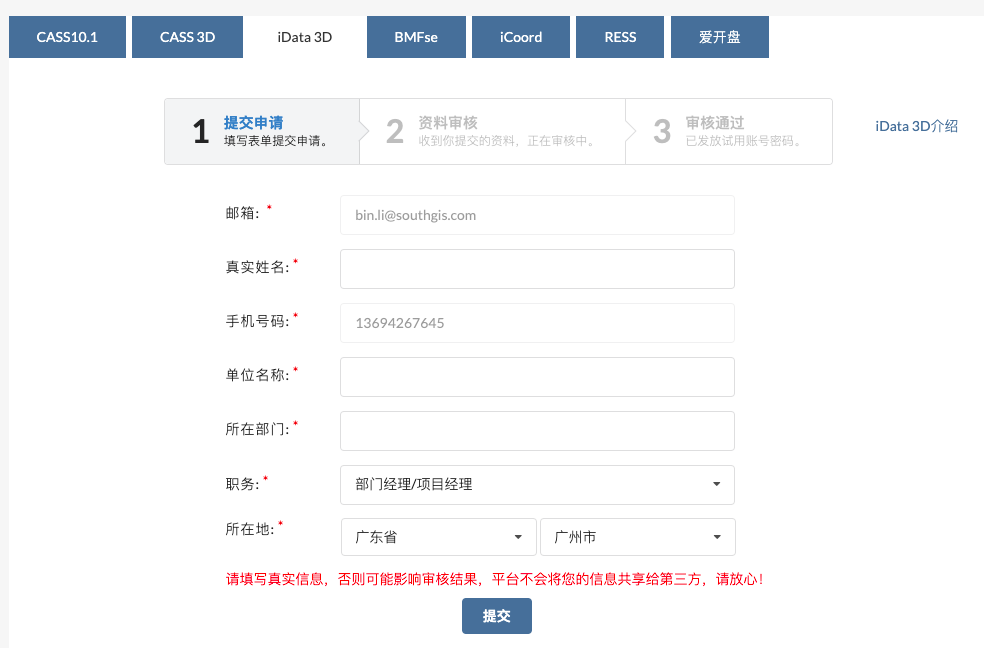Viewport: 984px width, 648px height.
Task: Click the 所在部门 department input field
Action: pyautogui.click(x=537, y=431)
